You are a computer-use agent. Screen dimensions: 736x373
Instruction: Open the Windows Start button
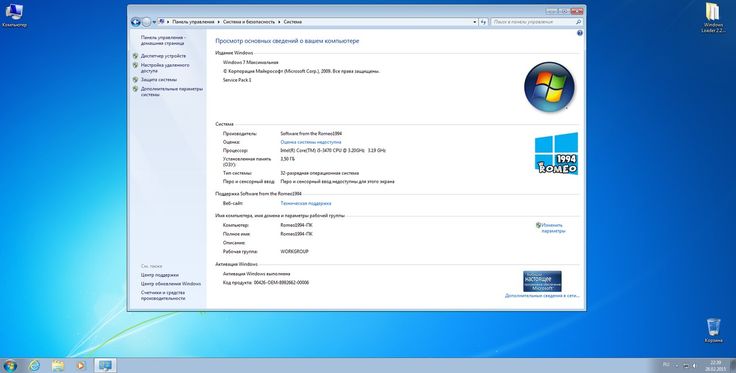pyautogui.click(x=10, y=365)
